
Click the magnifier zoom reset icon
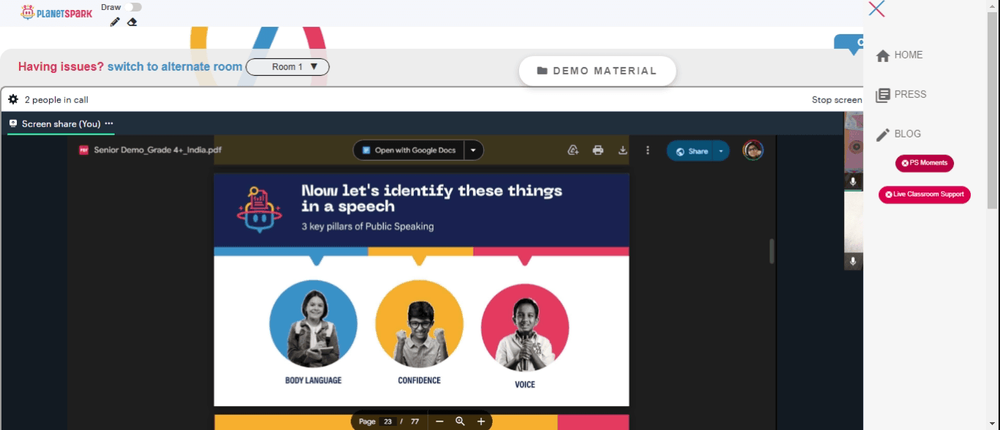460,422
